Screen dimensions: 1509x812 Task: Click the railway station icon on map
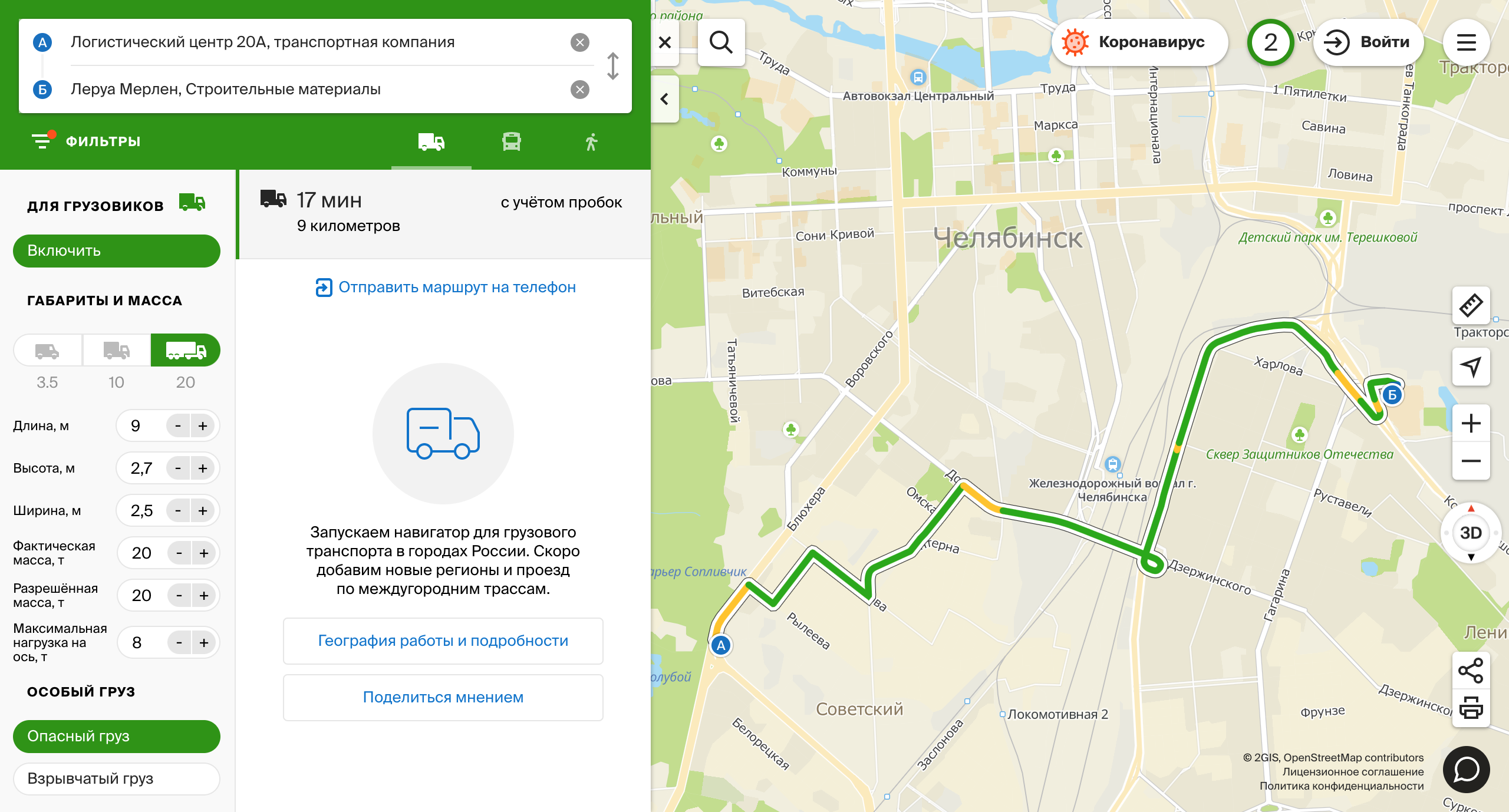(1112, 464)
